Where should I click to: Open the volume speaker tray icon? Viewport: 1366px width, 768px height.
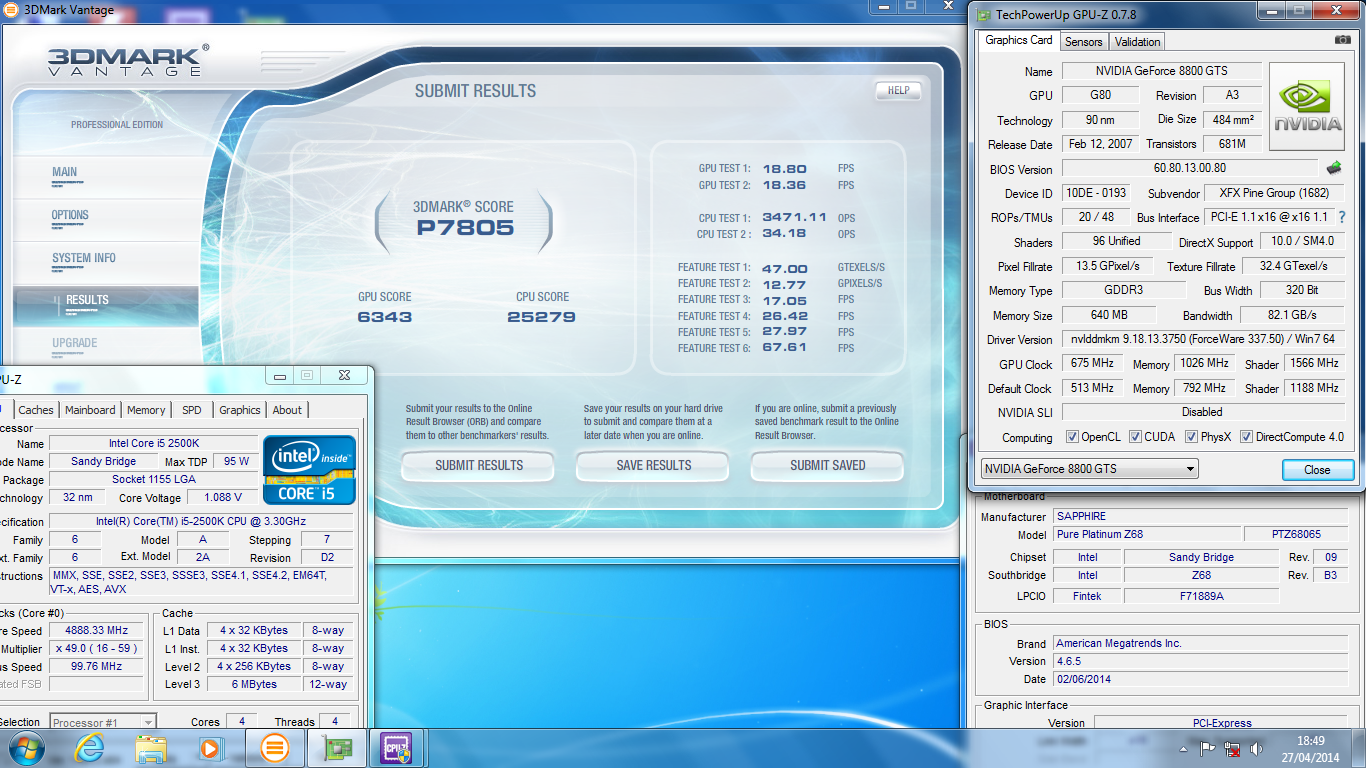[1256, 748]
